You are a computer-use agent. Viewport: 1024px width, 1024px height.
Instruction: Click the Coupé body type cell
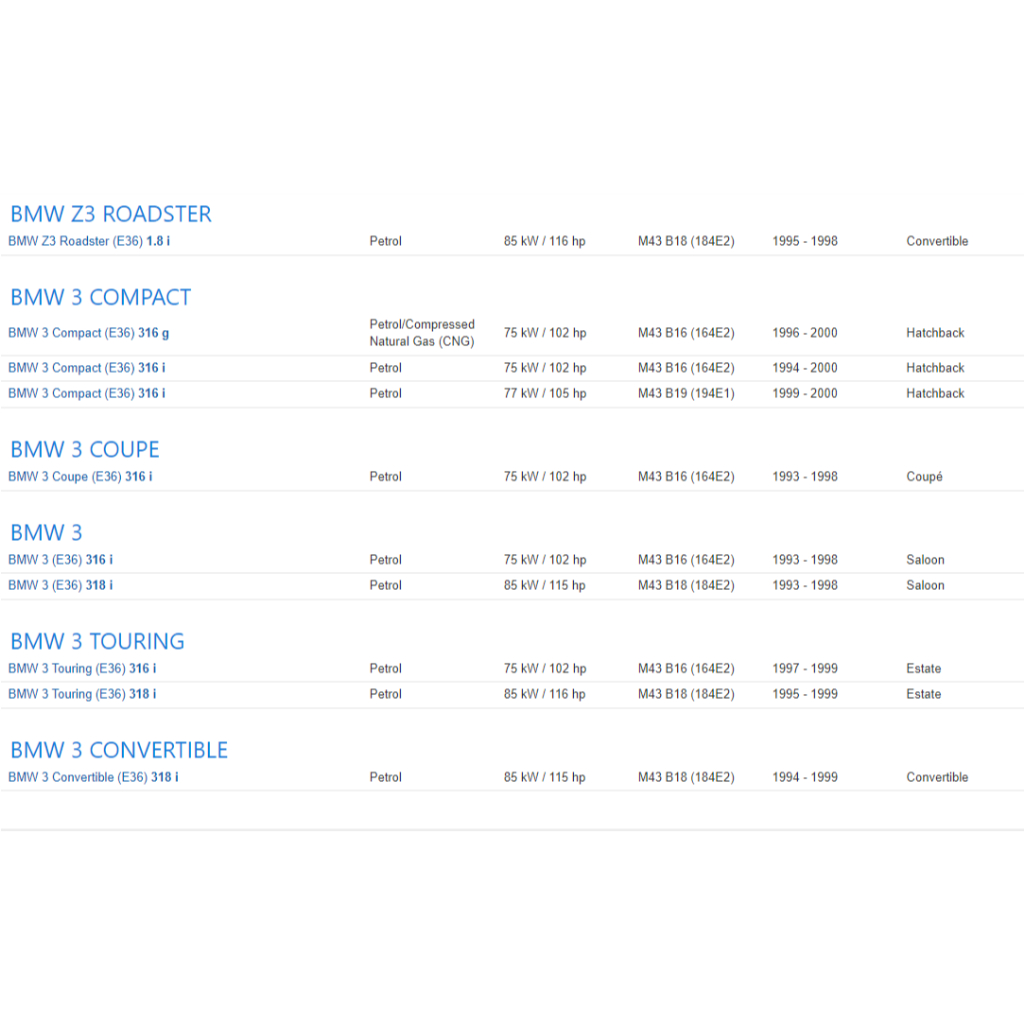[924, 477]
